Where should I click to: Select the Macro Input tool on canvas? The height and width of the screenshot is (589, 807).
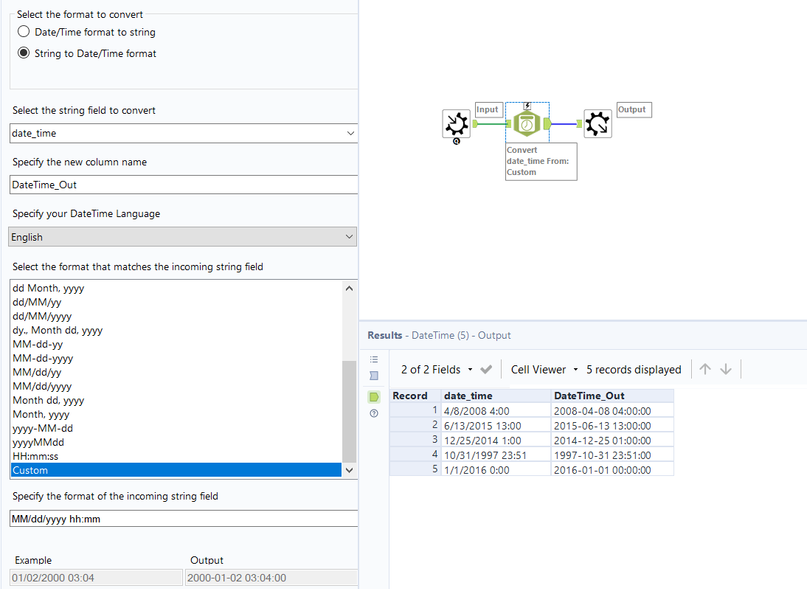(457, 124)
